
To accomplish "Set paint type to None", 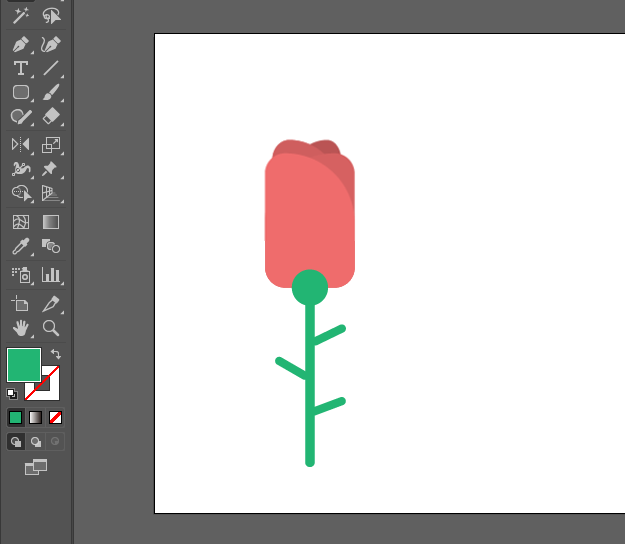I will tap(56, 417).
